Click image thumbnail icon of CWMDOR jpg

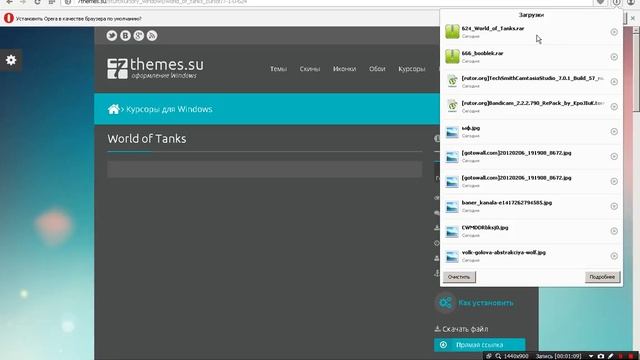[452, 231]
